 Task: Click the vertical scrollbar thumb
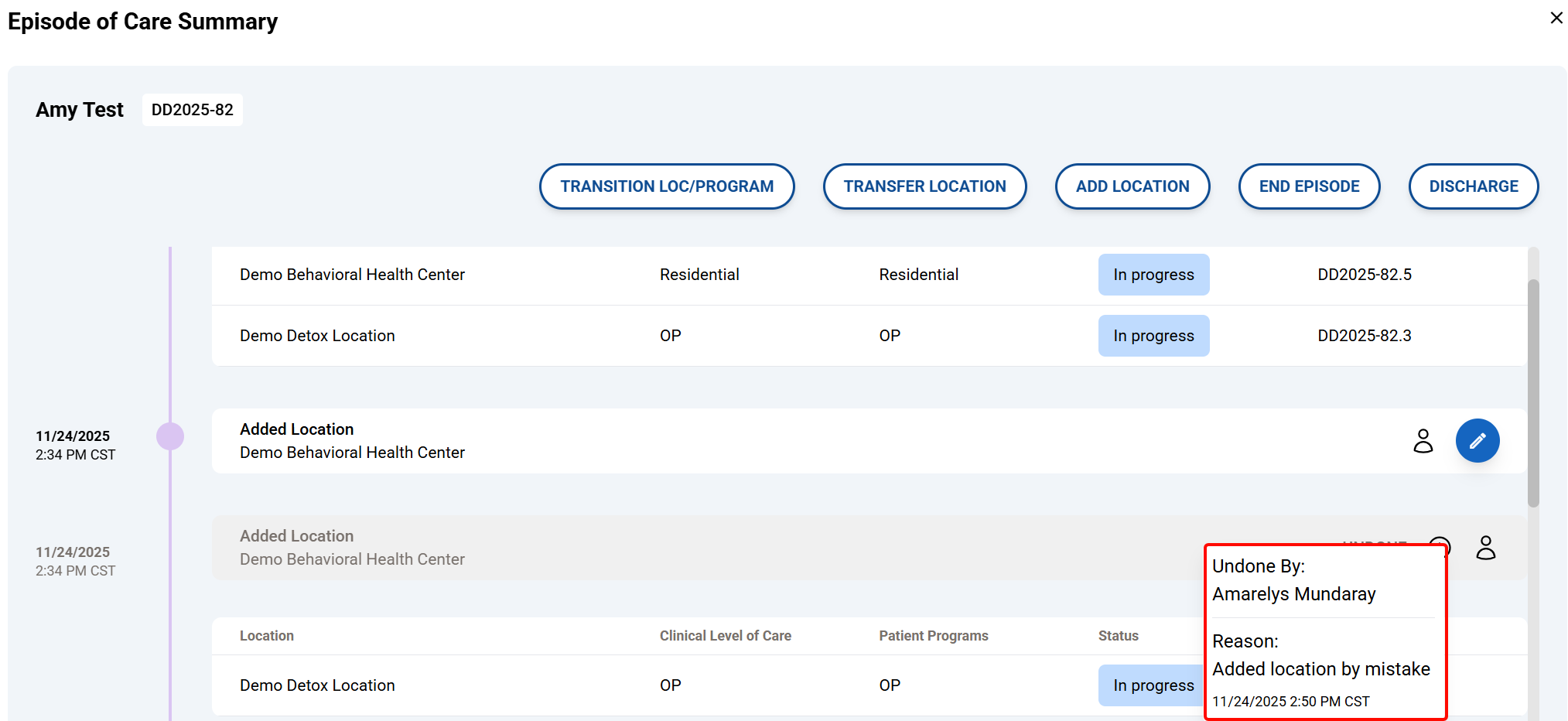pos(1532,393)
